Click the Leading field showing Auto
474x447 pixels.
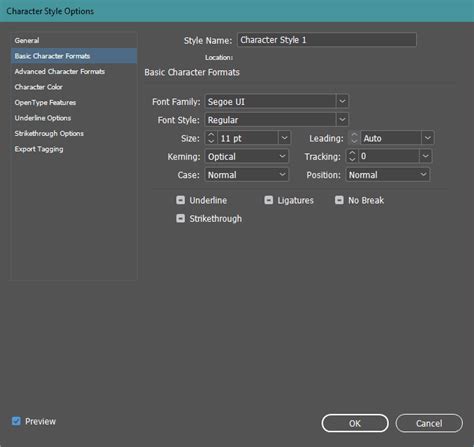click(x=391, y=138)
